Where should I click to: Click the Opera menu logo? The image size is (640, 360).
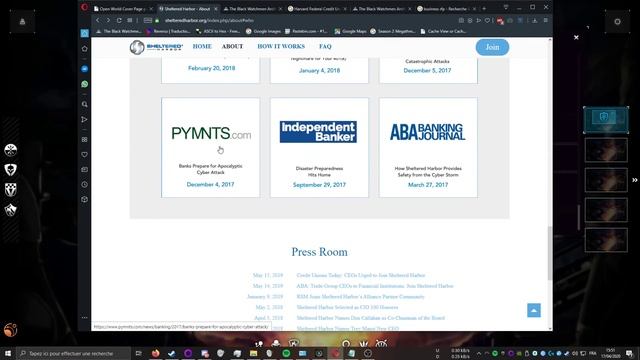[84, 7]
